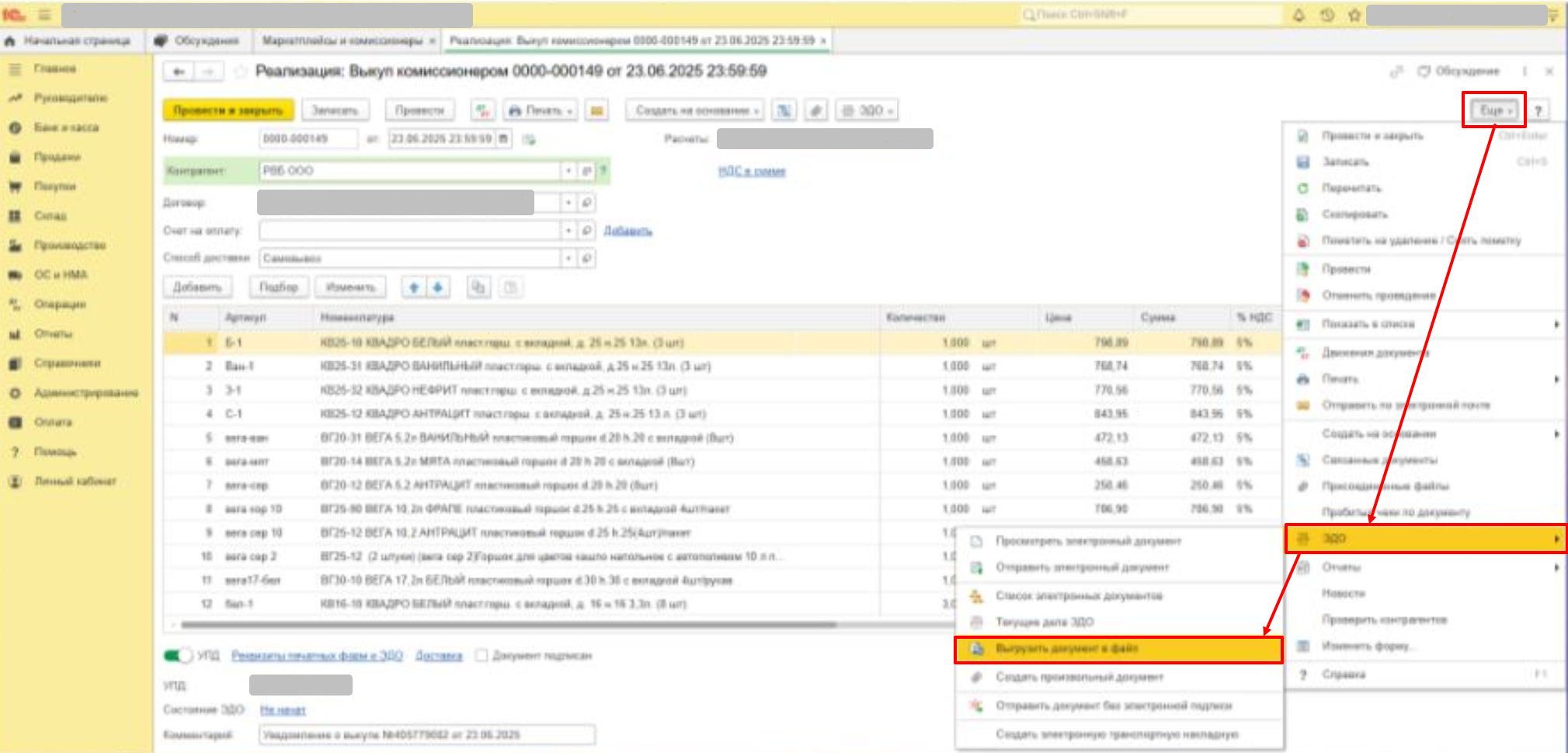
Task: Expand the Способ доставки dropdown arrow
Action: click(x=568, y=258)
